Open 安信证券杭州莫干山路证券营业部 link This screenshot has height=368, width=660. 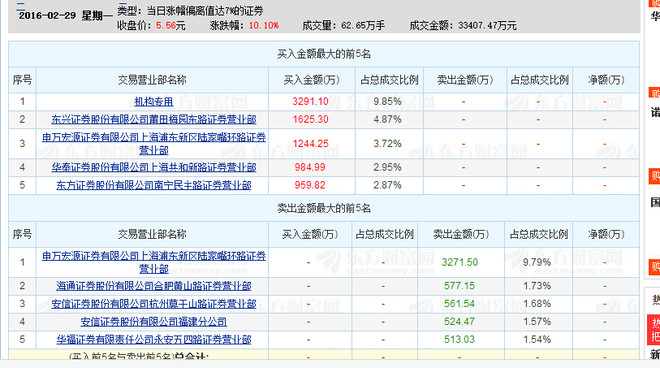point(154,304)
